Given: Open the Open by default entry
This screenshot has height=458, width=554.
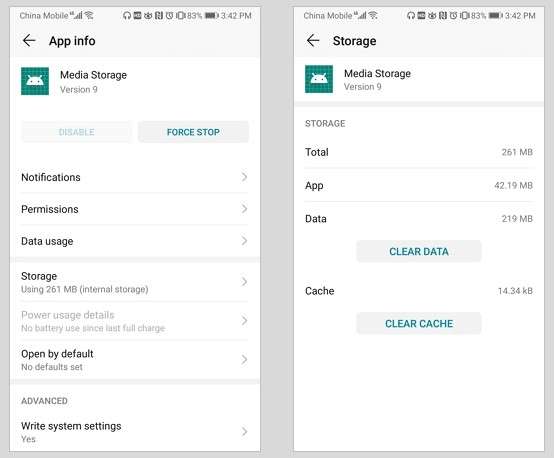Looking at the screenshot, I should coord(135,360).
